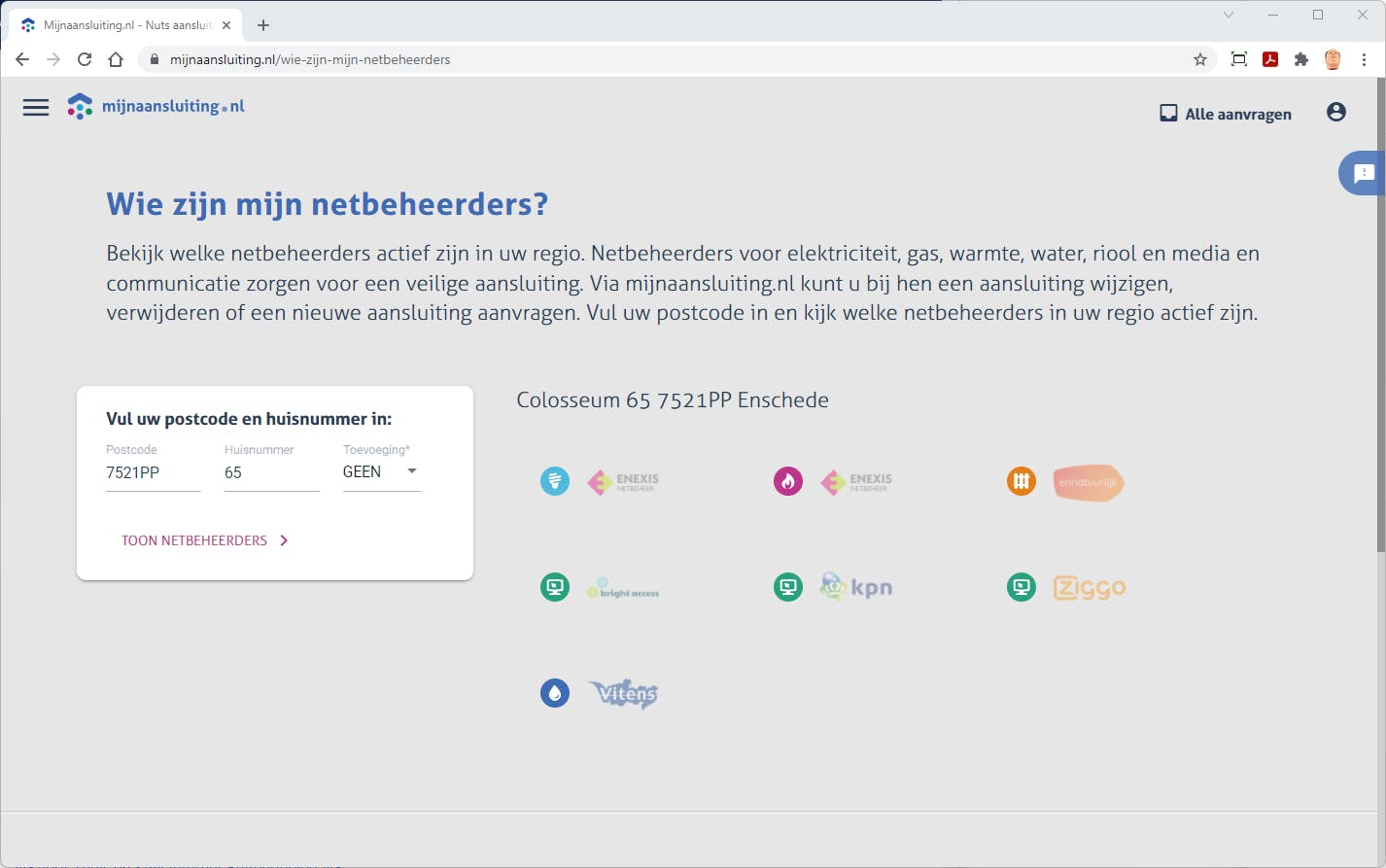Open the Ennatuurlijk heat provider logo
Viewport: 1386px width, 868px height.
1089,482
